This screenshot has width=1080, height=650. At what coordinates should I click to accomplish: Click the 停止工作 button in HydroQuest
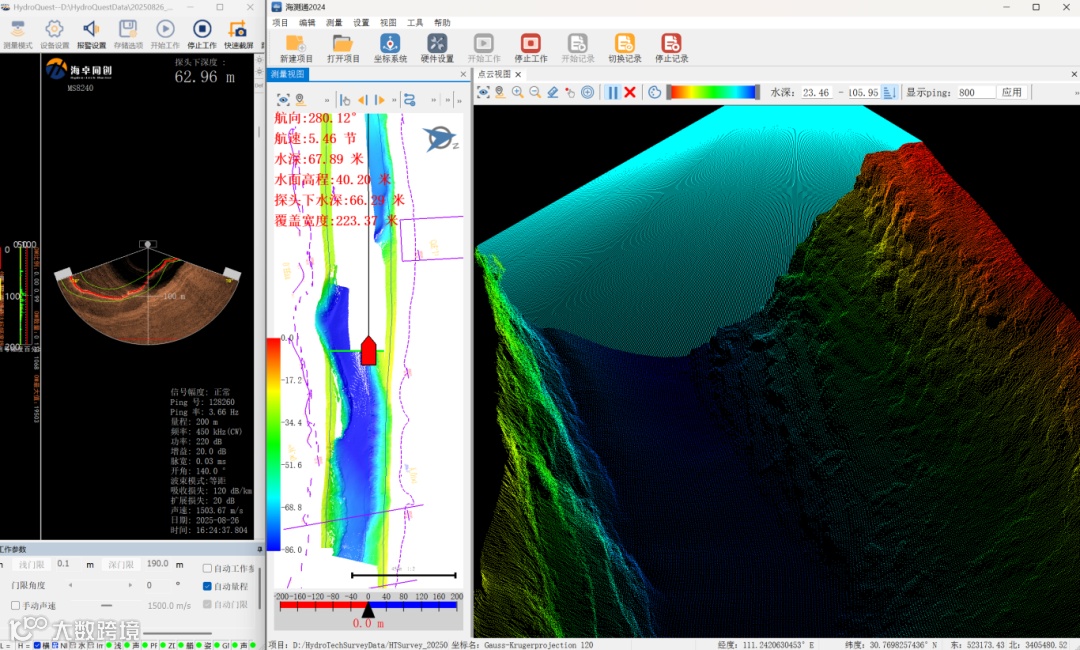(202, 30)
